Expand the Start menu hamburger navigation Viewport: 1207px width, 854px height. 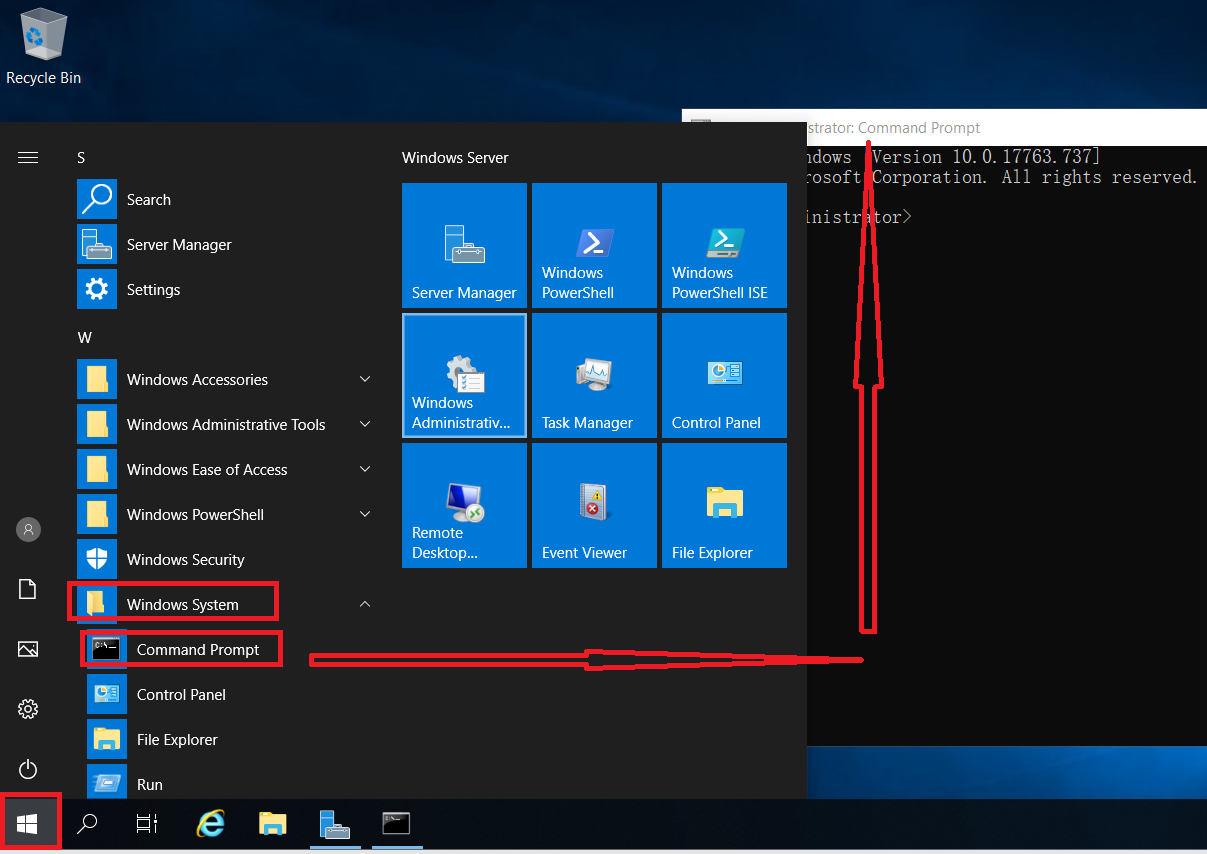point(27,157)
